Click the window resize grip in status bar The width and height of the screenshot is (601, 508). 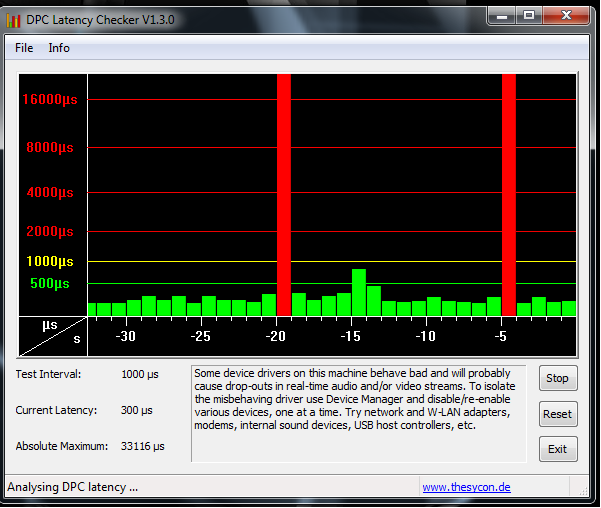click(x=583, y=491)
